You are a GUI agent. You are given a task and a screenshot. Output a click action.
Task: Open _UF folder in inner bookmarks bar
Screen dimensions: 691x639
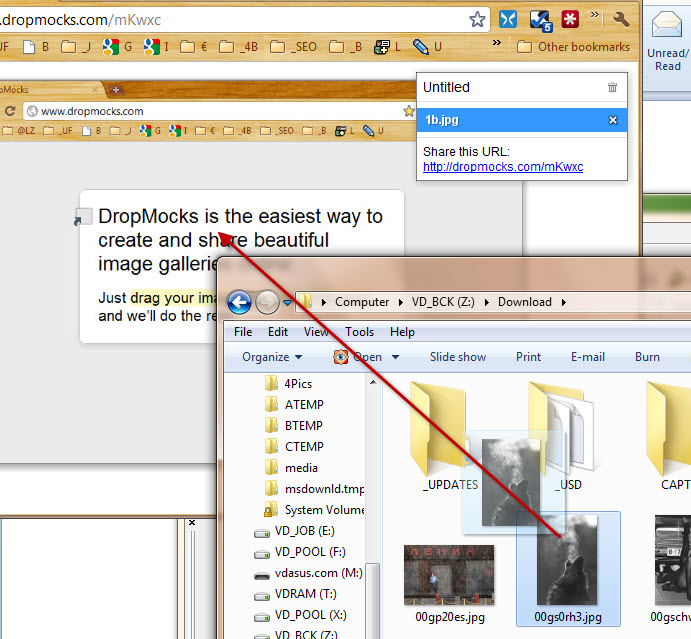(57, 130)
